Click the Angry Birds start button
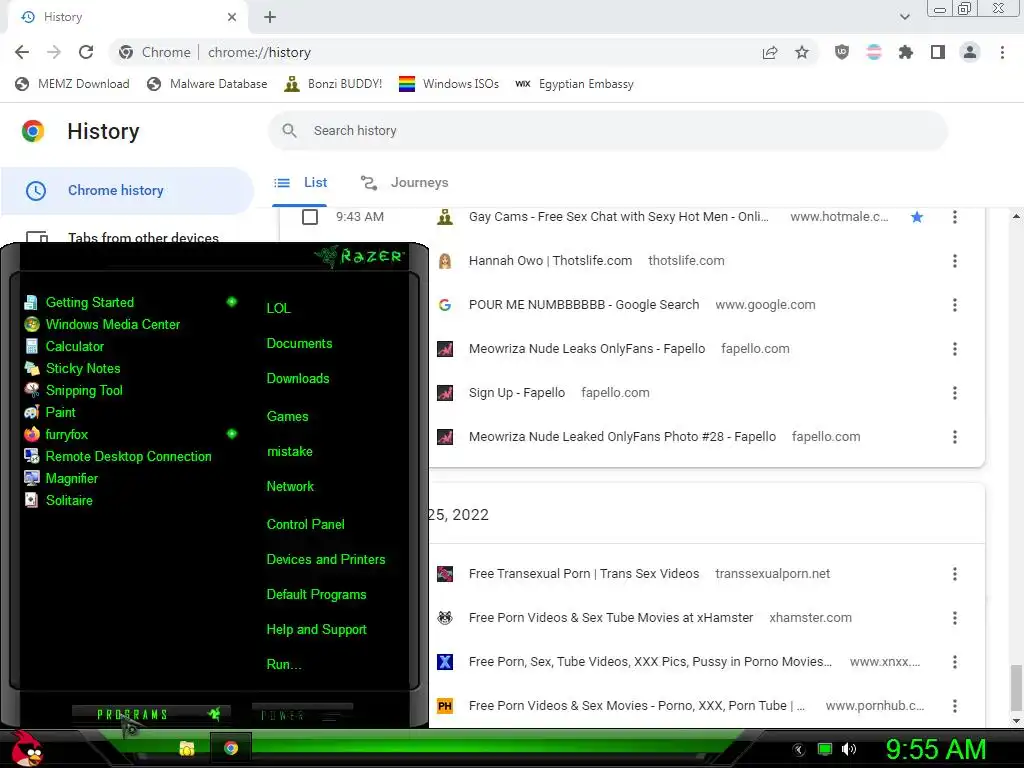The image size is (1024, 768). coord(27,748)
